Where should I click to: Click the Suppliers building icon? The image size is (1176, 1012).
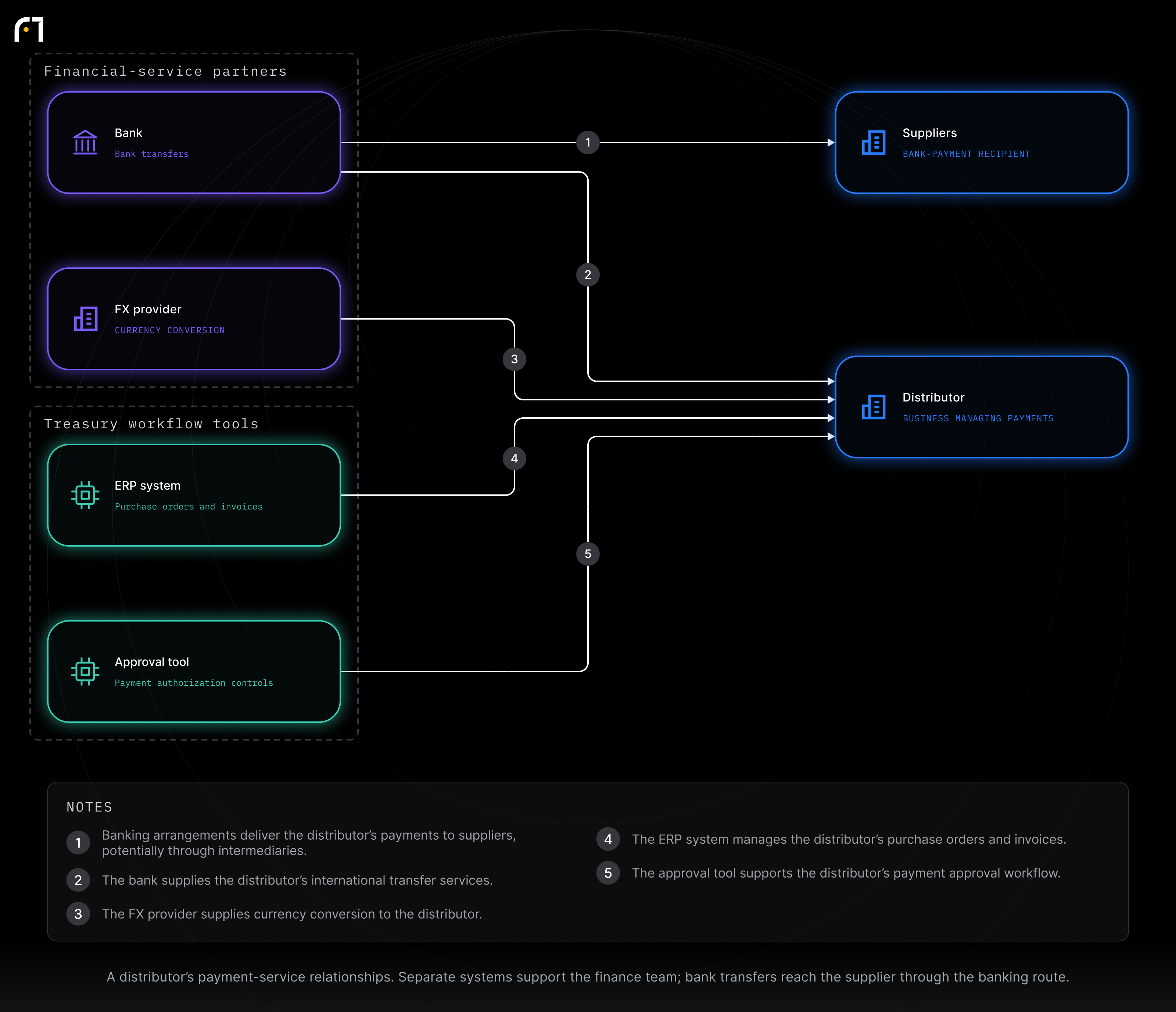click(x=874, y=143)
